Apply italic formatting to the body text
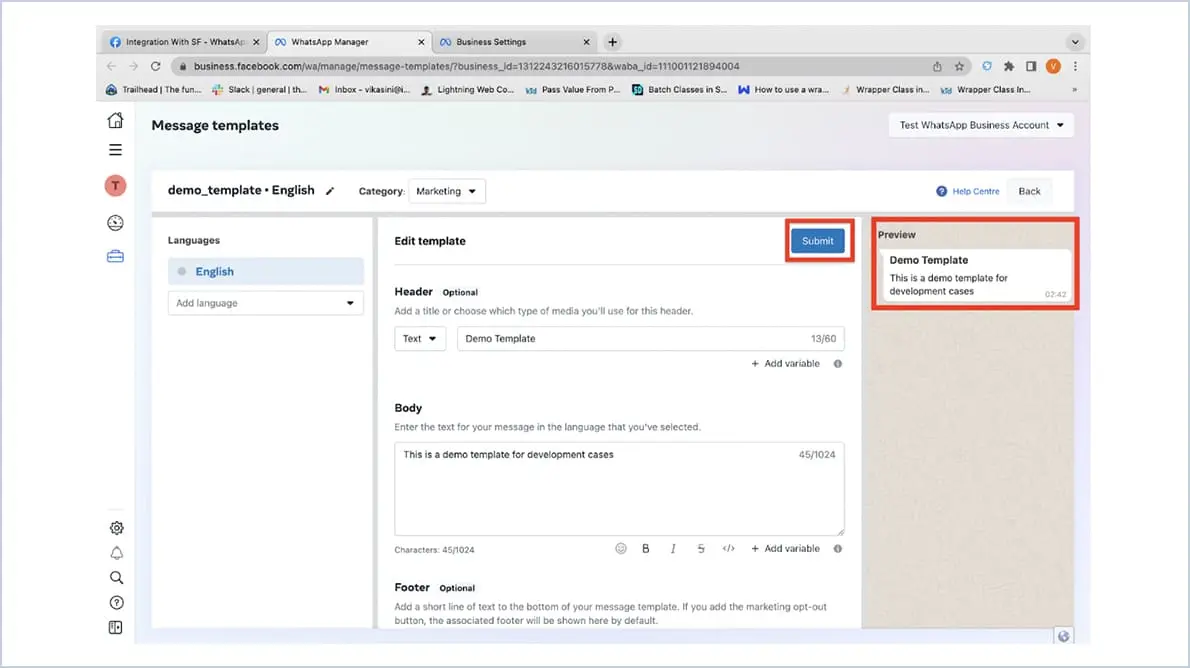 point(673,548)
